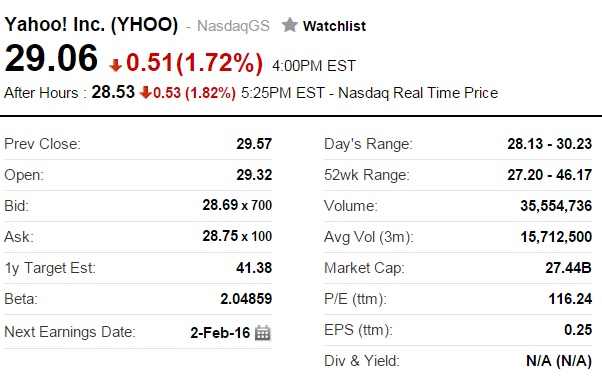Select the Prev Close value 29.57
602x378 pixels.
254,144
